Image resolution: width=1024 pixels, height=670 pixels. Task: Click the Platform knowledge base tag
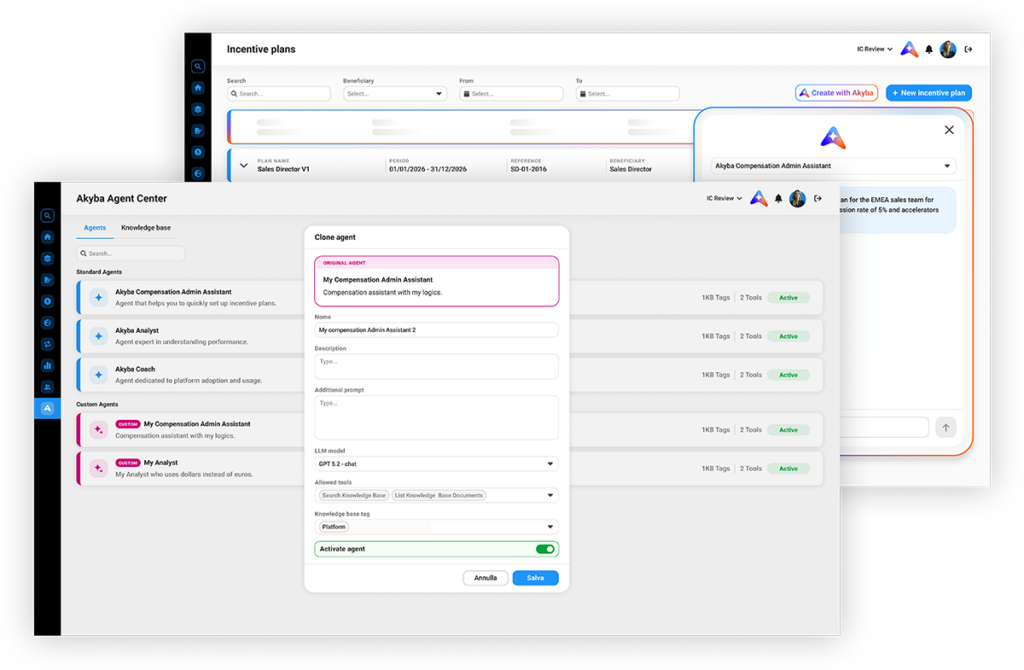(x=334, y=526)
